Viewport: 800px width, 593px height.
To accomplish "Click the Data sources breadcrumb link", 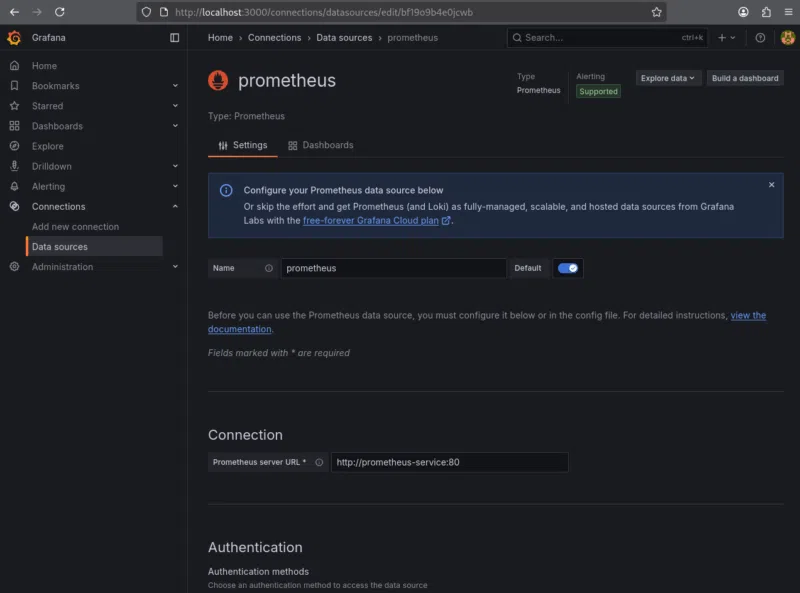I will (x=344, y=38).
